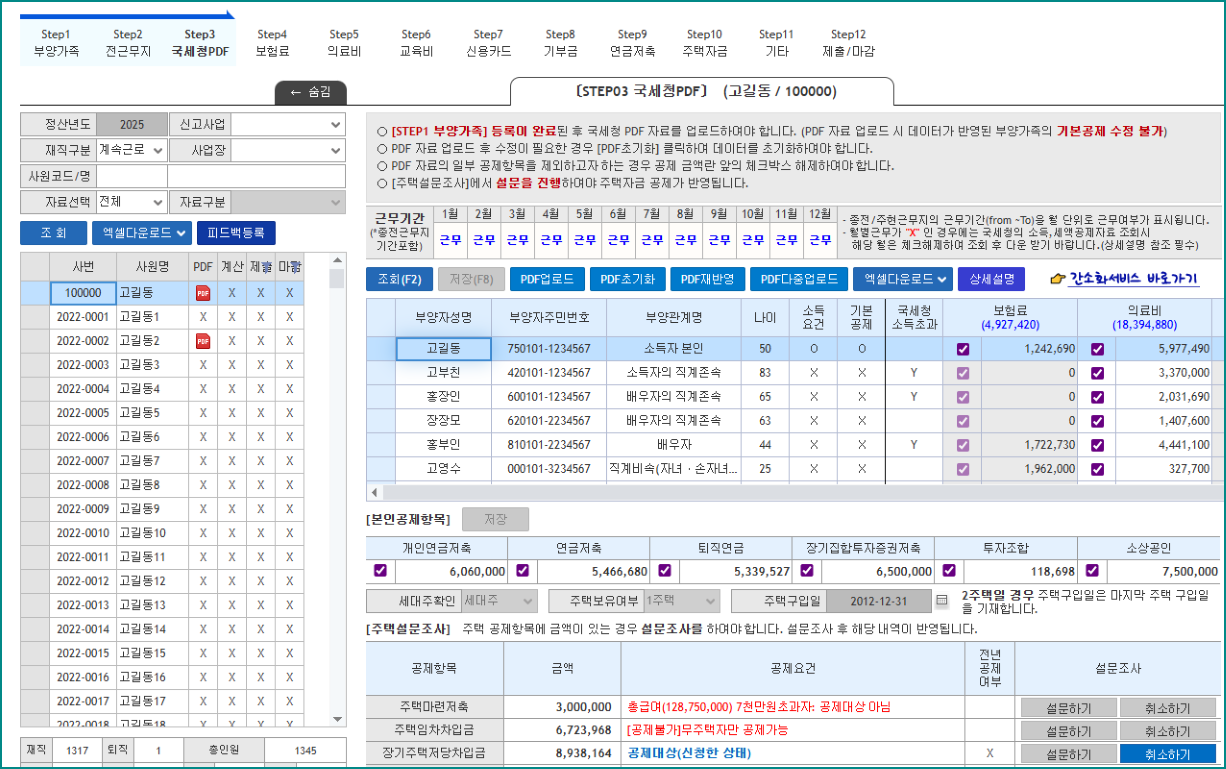Open PDF icon for employee 100000
1226x769 pixels.
[x=203, y=293]
